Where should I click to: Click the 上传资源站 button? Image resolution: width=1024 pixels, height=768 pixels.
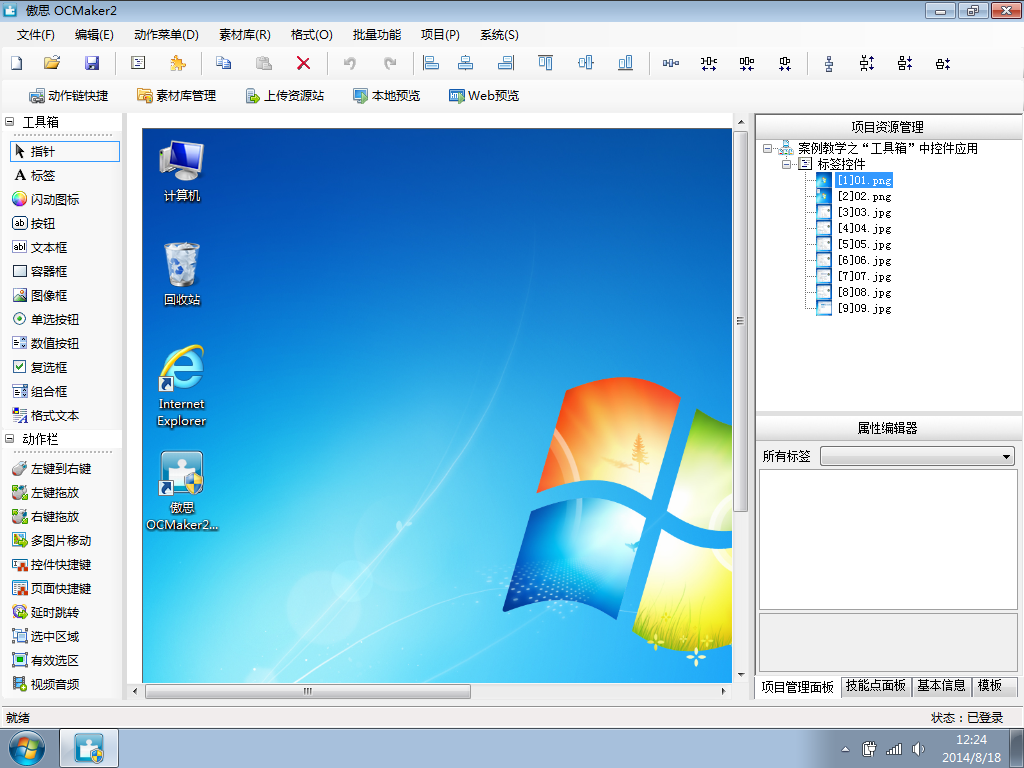pos(285,96)
